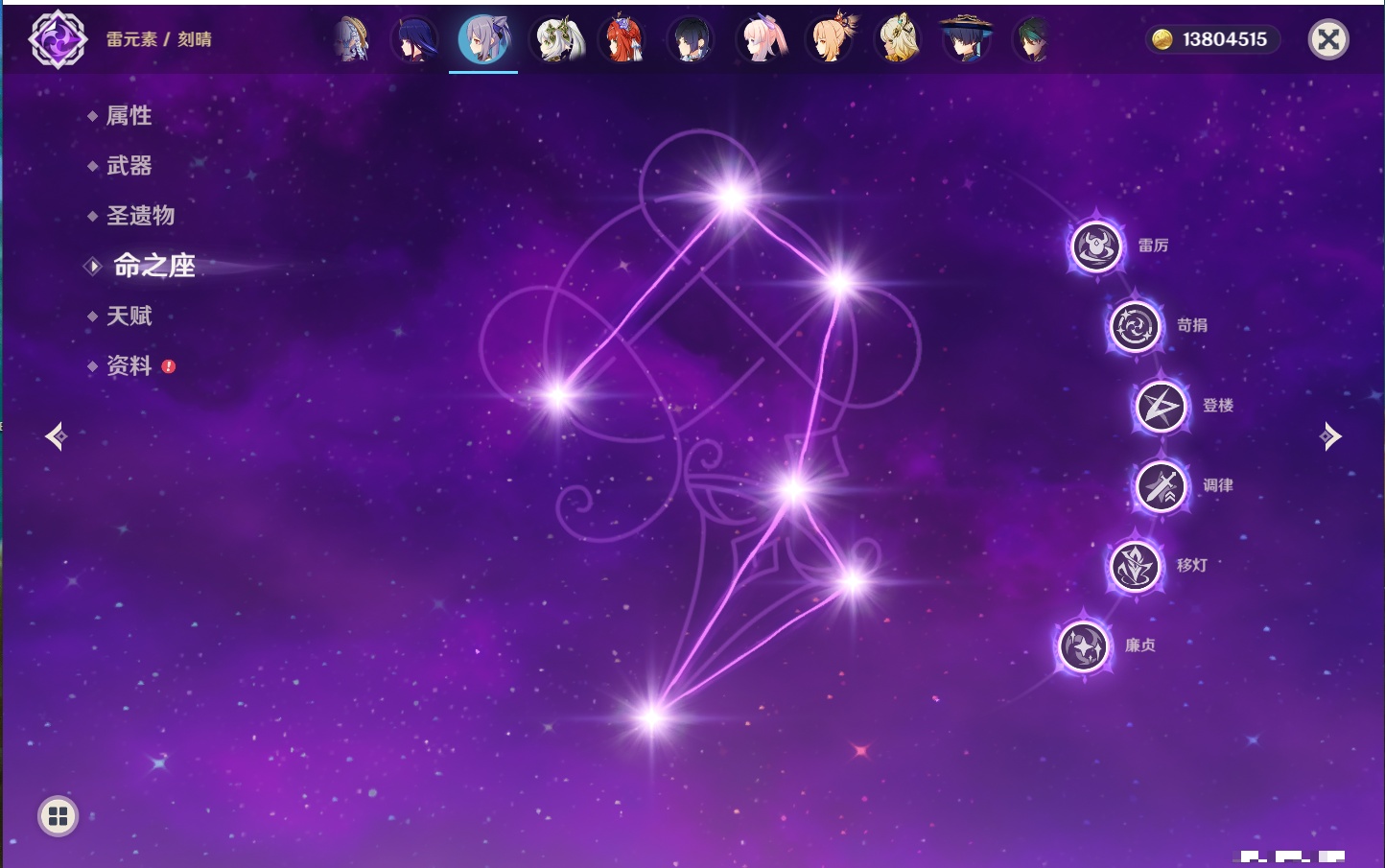This screenshot has height=868, width=1385.
Task: Select the character portrait with wide-brimmed hat
Action: coord(965,39)
